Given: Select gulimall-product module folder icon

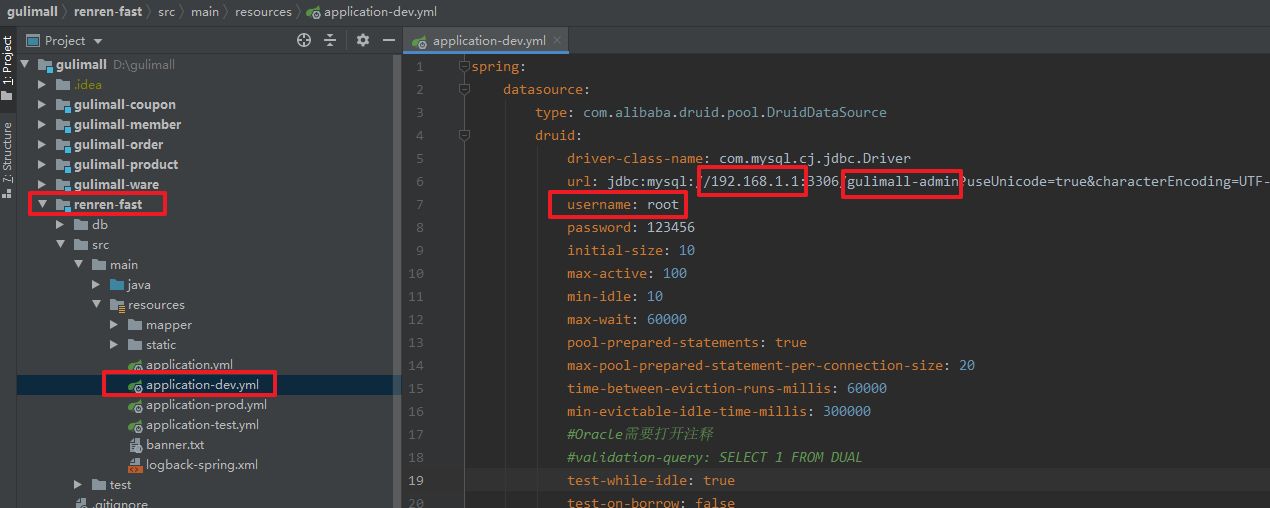Looking at the screenshot, I should [x=63, y=164].
